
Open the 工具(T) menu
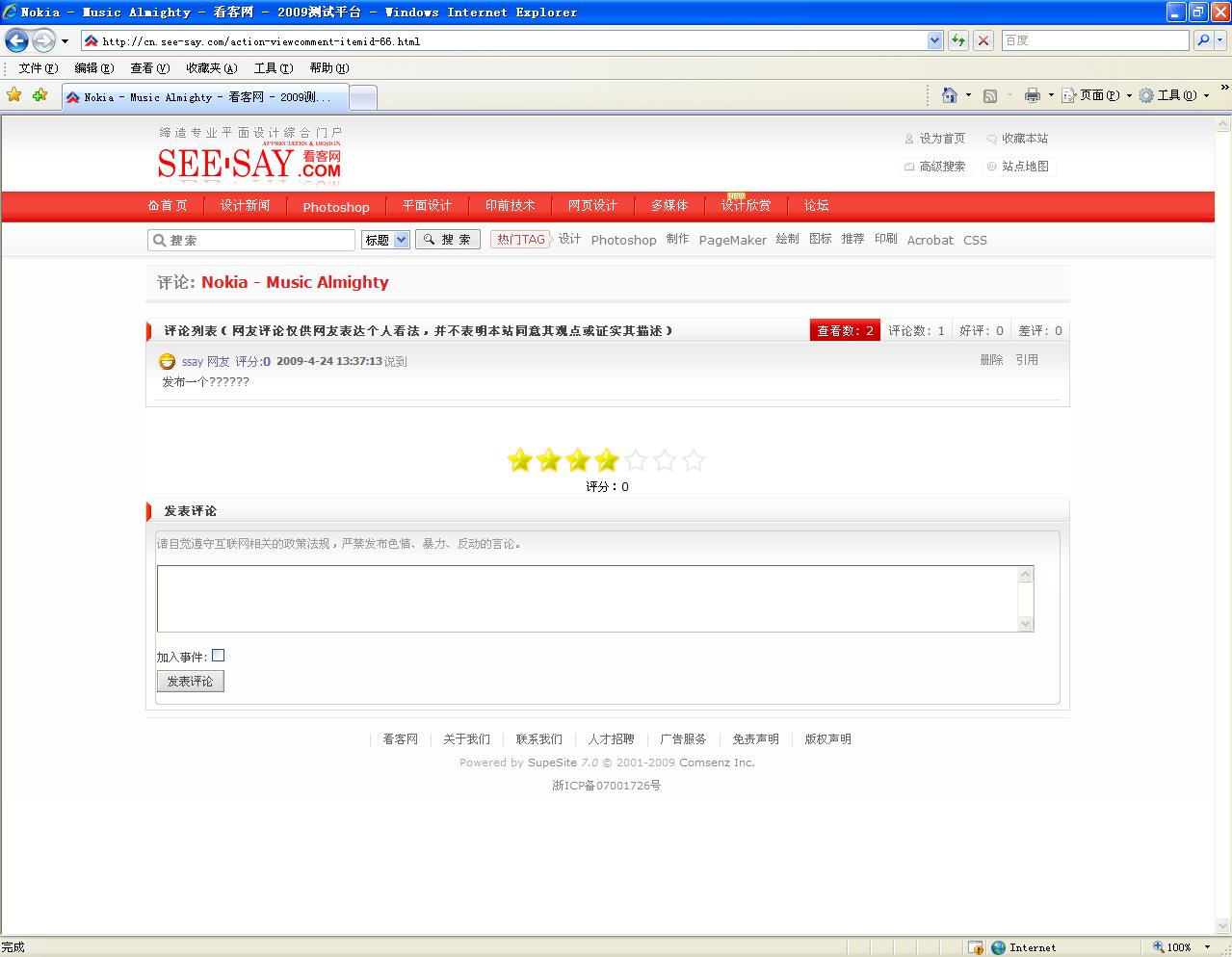click(x=274, y=68)
